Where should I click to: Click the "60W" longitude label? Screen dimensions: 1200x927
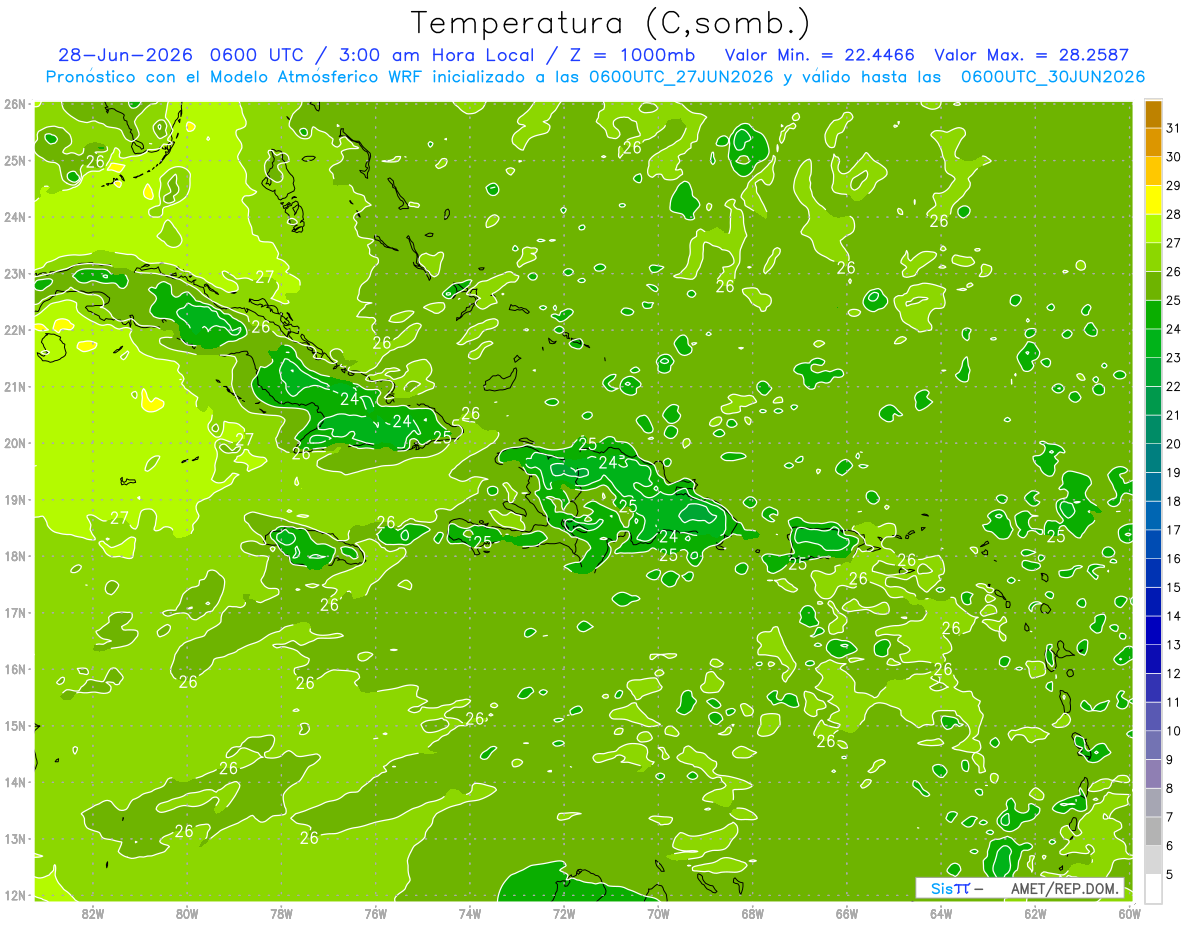1129,913
